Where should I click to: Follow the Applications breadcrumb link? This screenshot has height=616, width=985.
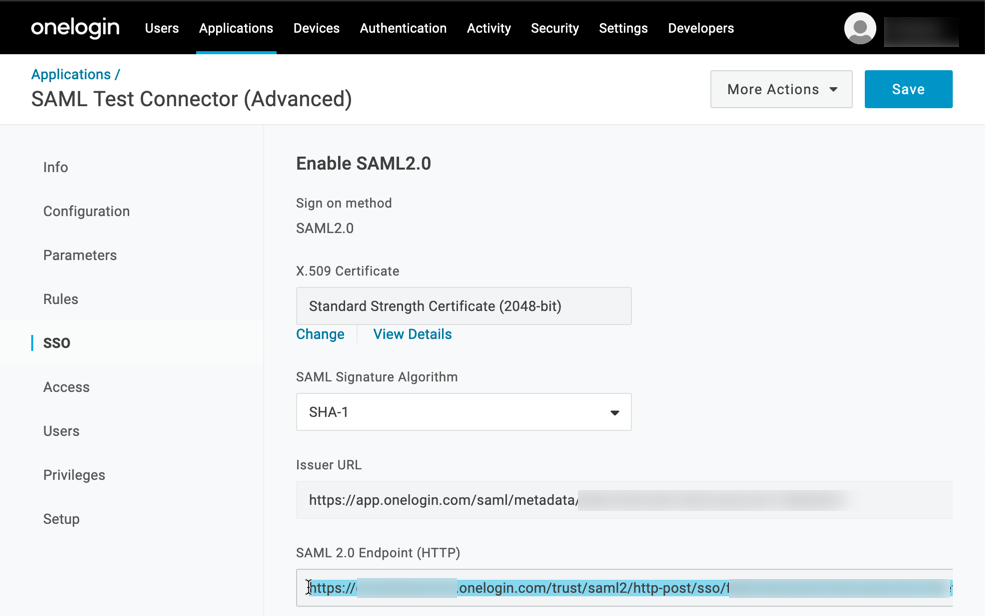[x=71, y=74]
